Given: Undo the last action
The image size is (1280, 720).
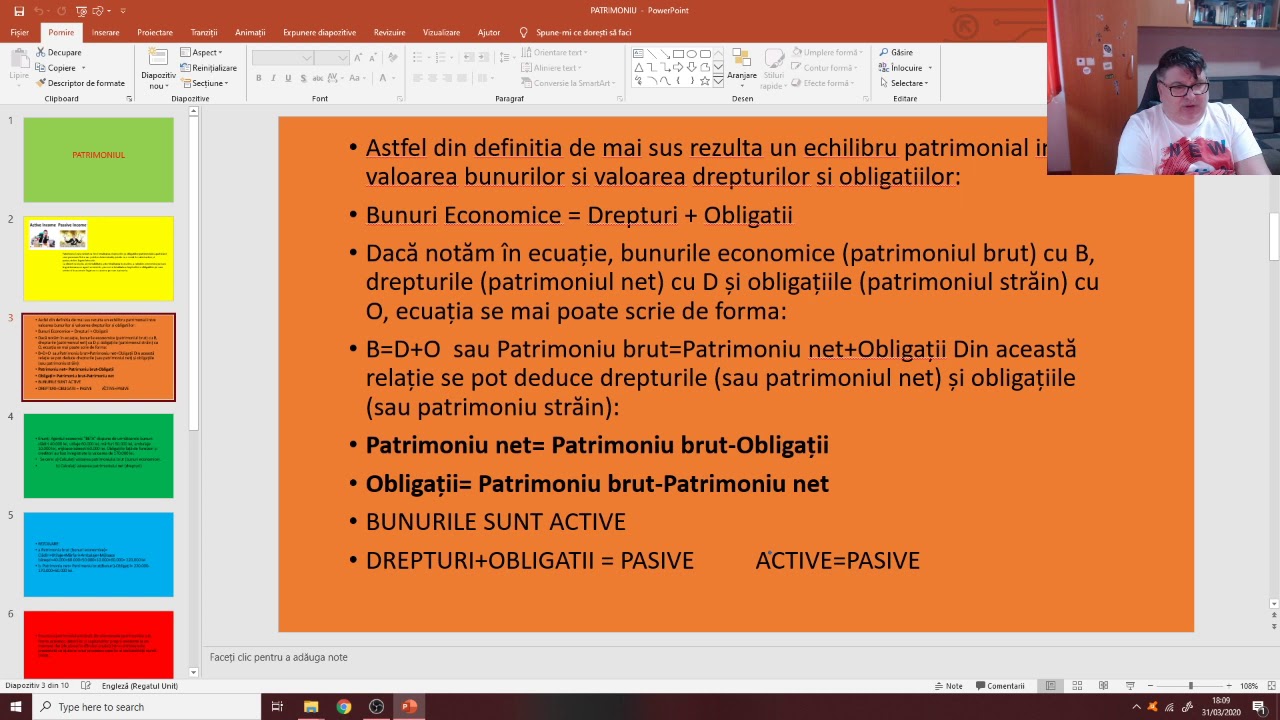Looking at the screenshot, I should [x=40, y=11].
